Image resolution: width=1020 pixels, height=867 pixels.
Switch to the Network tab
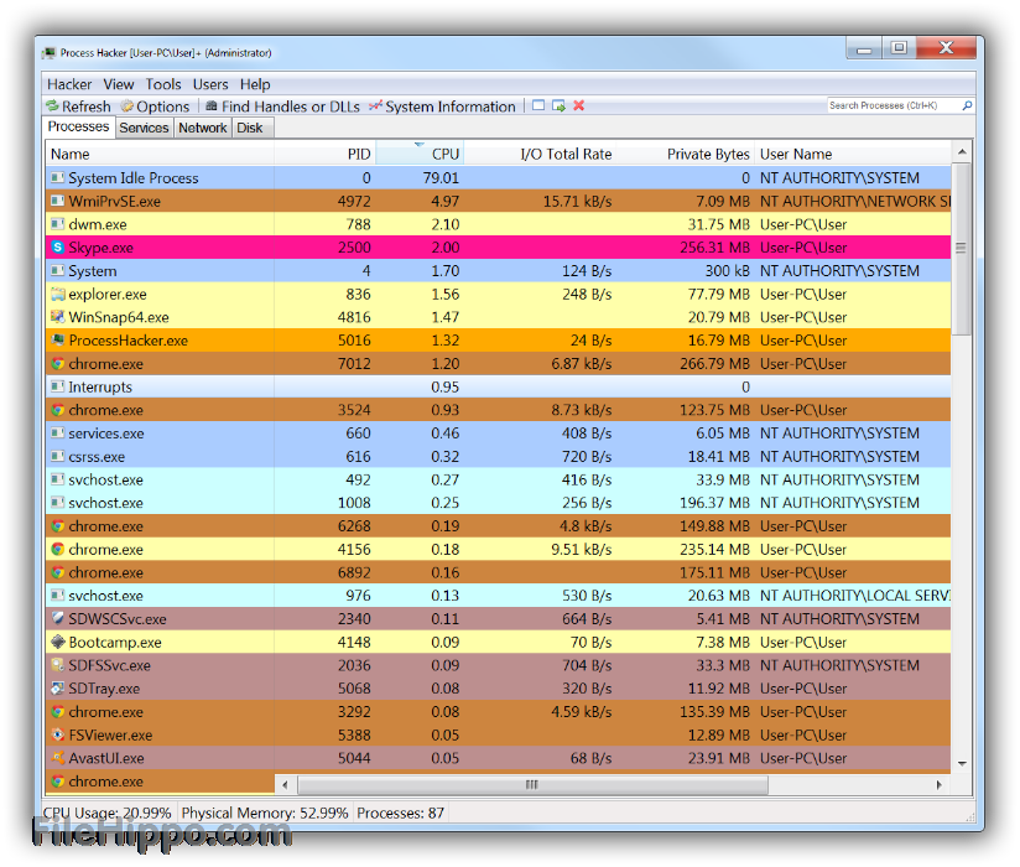pyautogui.click(x=202, y=128)
